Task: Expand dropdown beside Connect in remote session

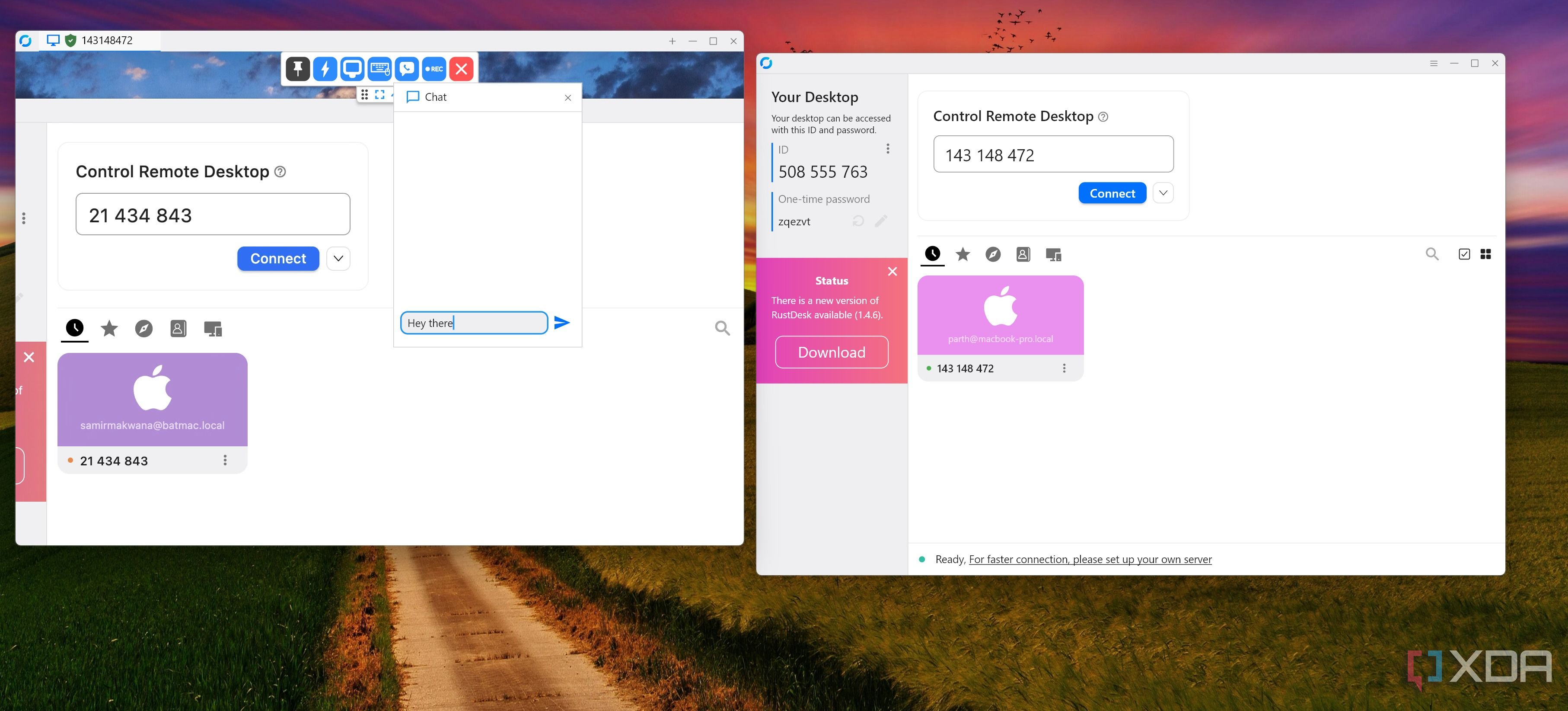Action: point(338,258)
